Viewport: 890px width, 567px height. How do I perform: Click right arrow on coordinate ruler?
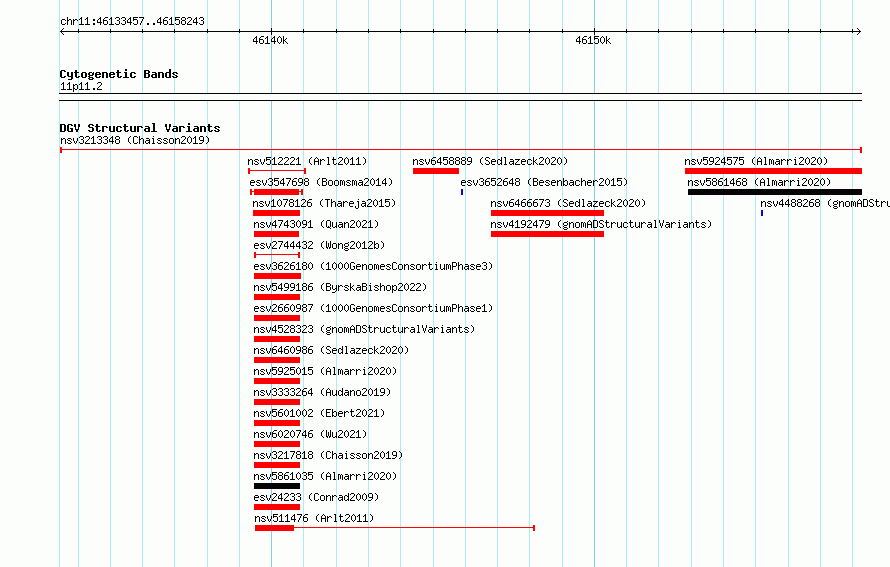pyautogui.click(x=859, y=32)
